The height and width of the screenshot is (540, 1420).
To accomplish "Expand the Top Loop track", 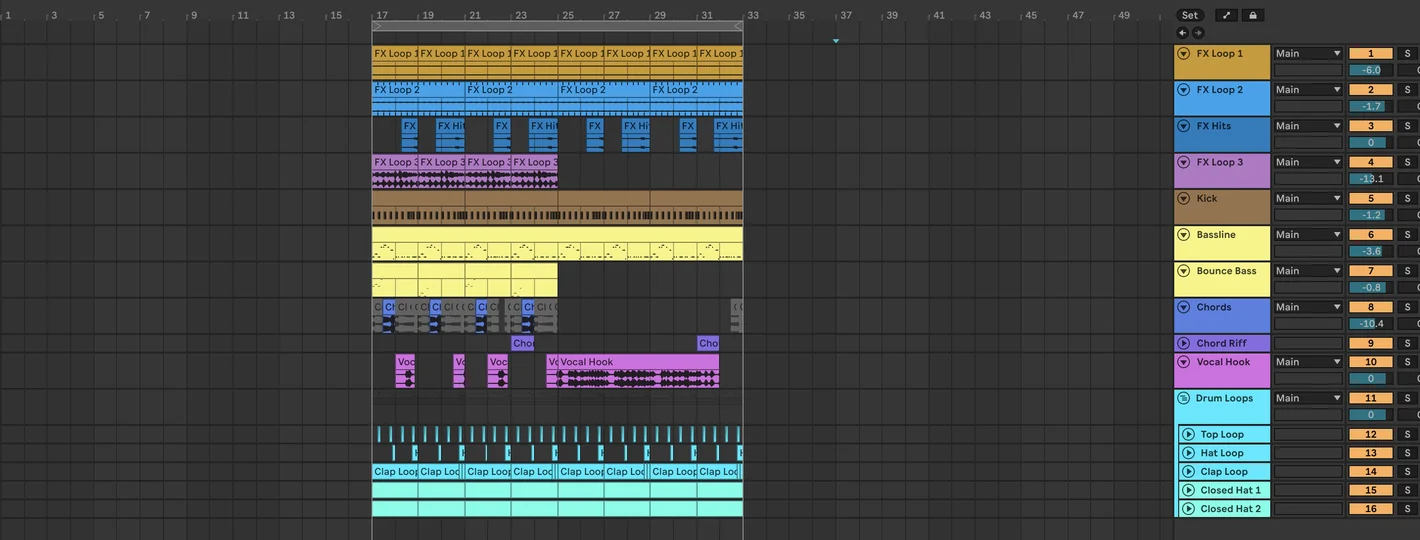I will (x=1189, y=435).
